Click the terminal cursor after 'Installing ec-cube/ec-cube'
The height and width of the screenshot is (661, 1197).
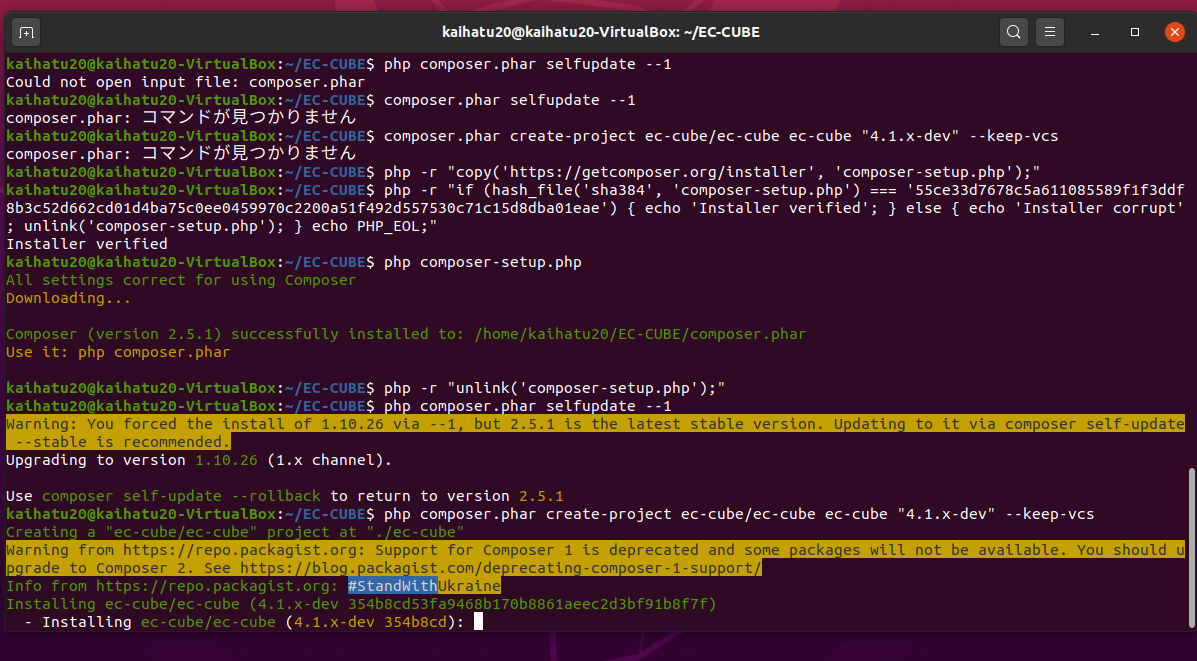[479, 622]
